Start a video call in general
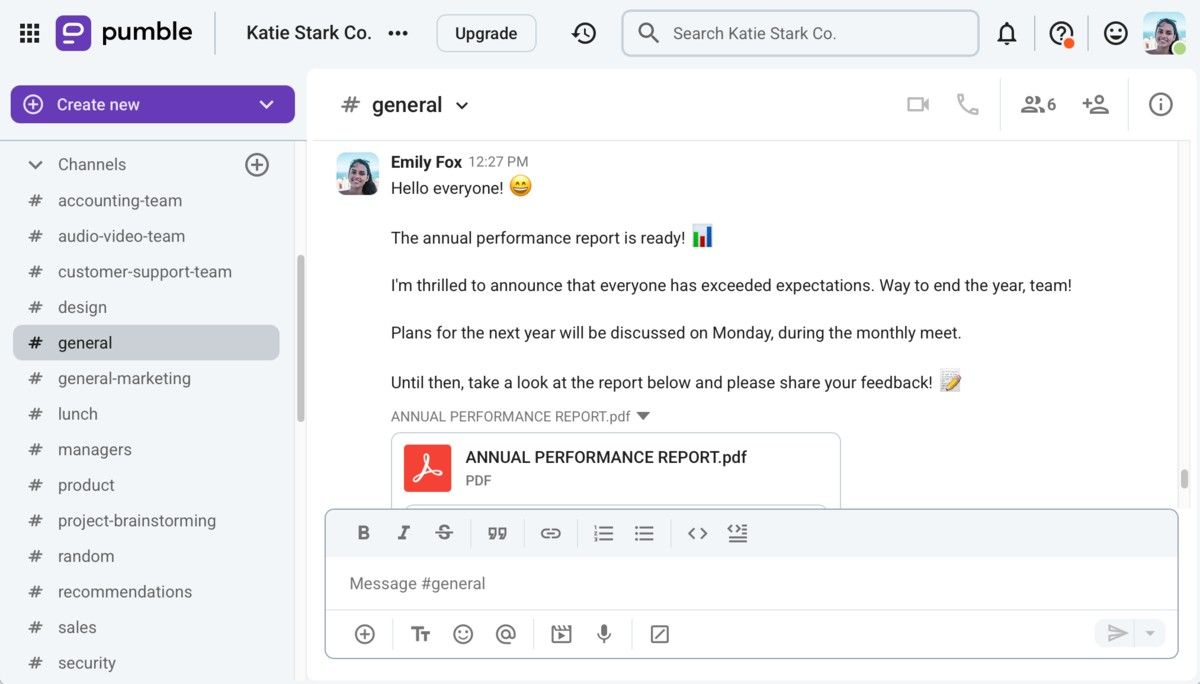The height and width of the screenshot is (684, 1200). 917,105
